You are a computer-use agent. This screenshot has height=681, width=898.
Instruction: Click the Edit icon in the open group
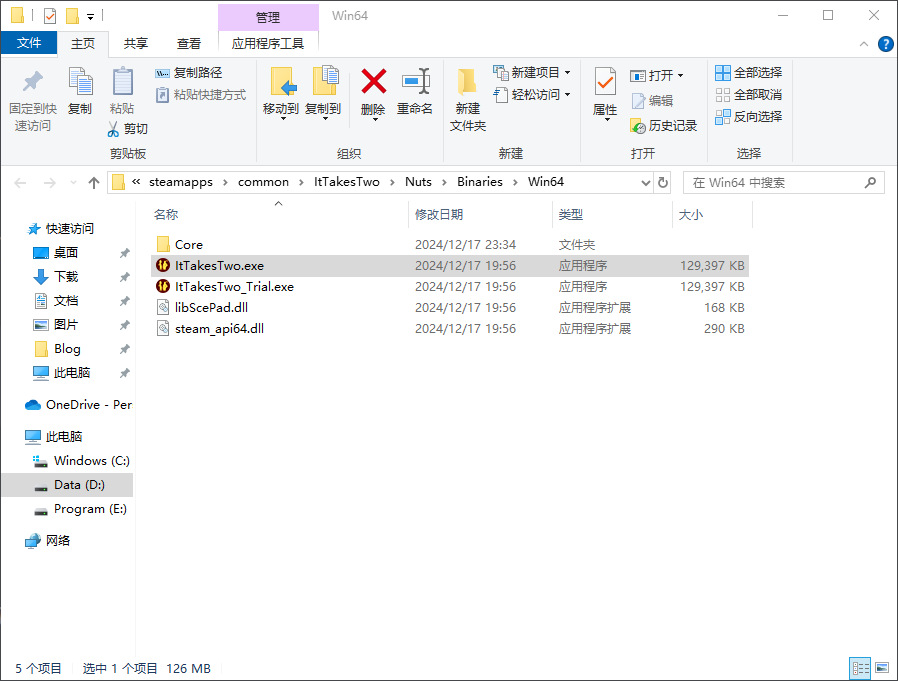click(x=638, y=101)
